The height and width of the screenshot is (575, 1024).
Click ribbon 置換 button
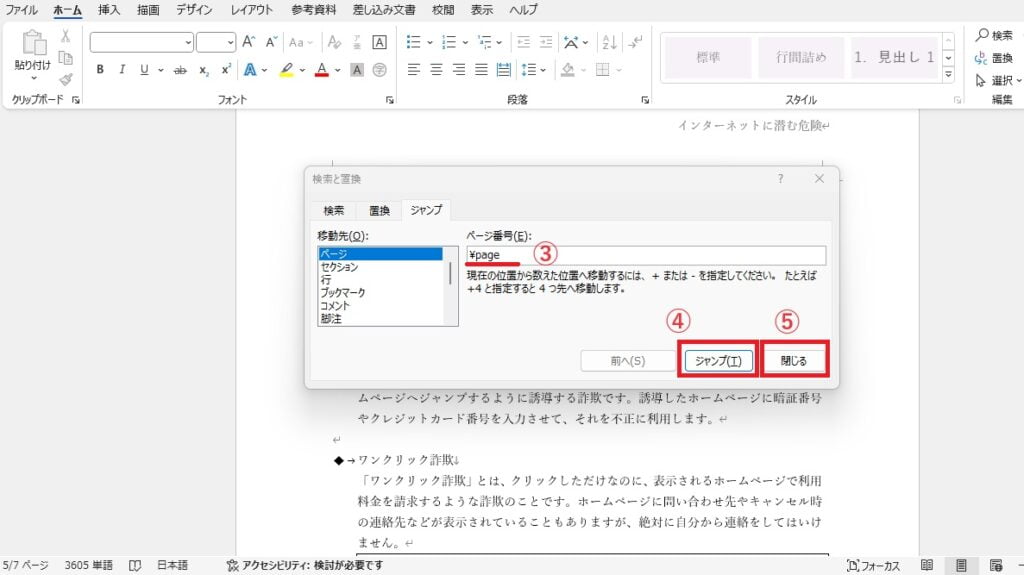coord(994,58)
